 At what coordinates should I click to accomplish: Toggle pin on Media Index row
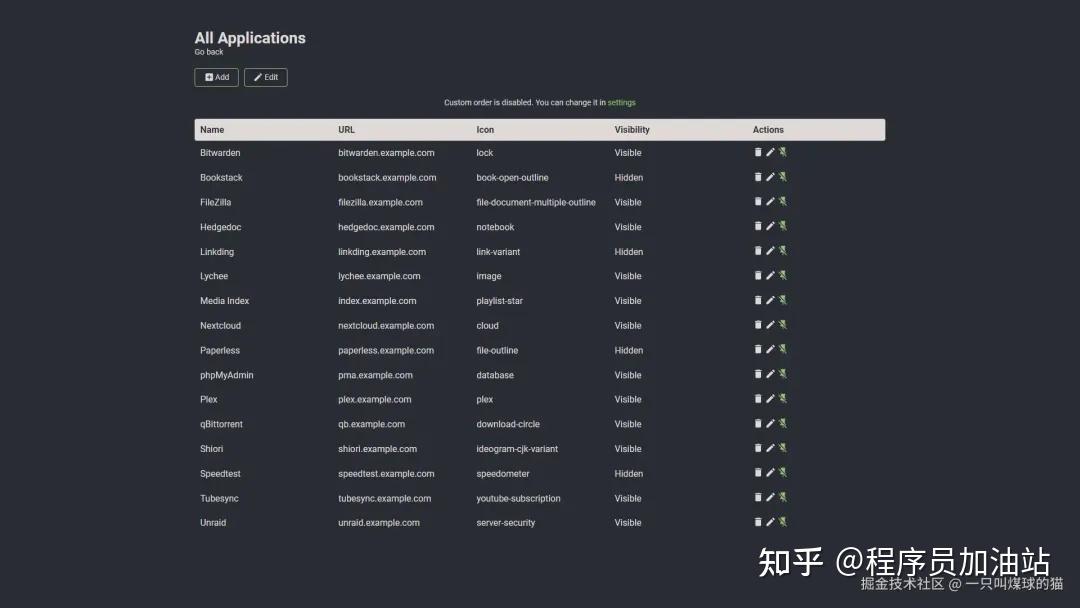(x=783, y=300)
